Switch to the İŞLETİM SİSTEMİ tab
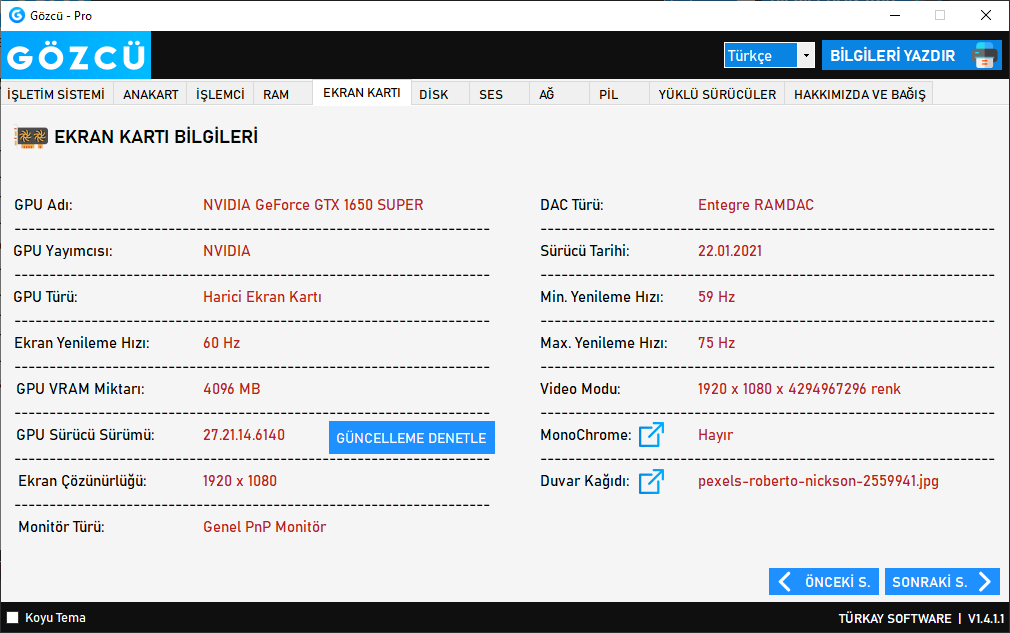The image size is (1010, 633). pyautogui.click(x=57, y=94)
